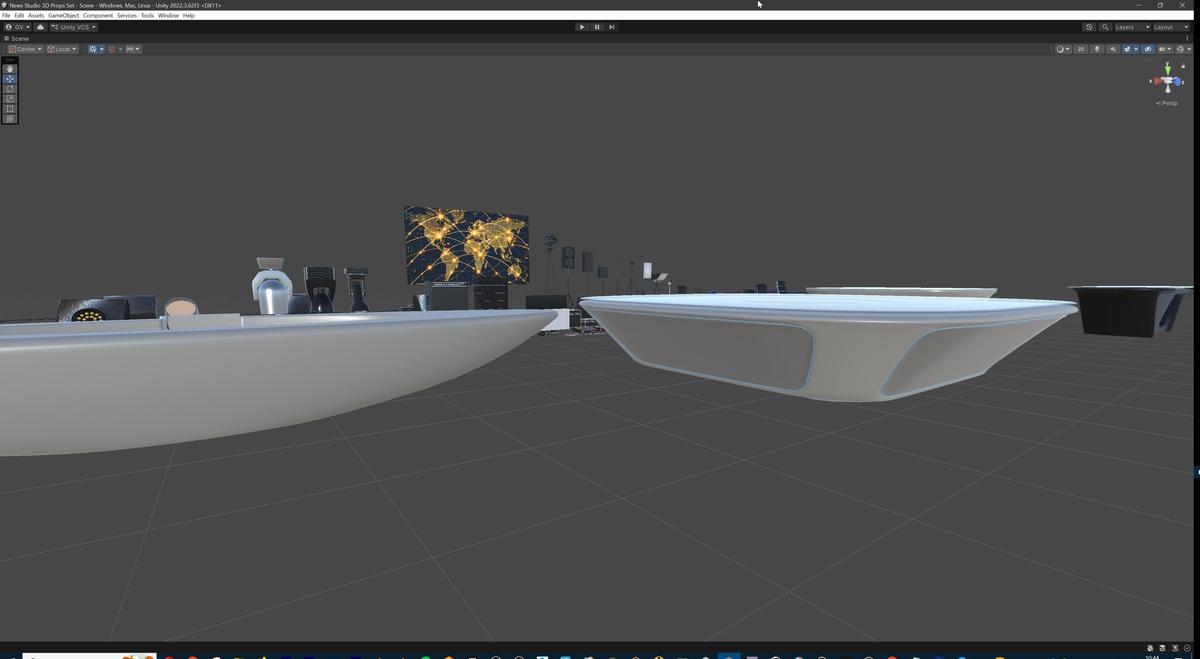1200x659 pixels.
Task: Toggle grid snapping button
Action: click(112, 49)
